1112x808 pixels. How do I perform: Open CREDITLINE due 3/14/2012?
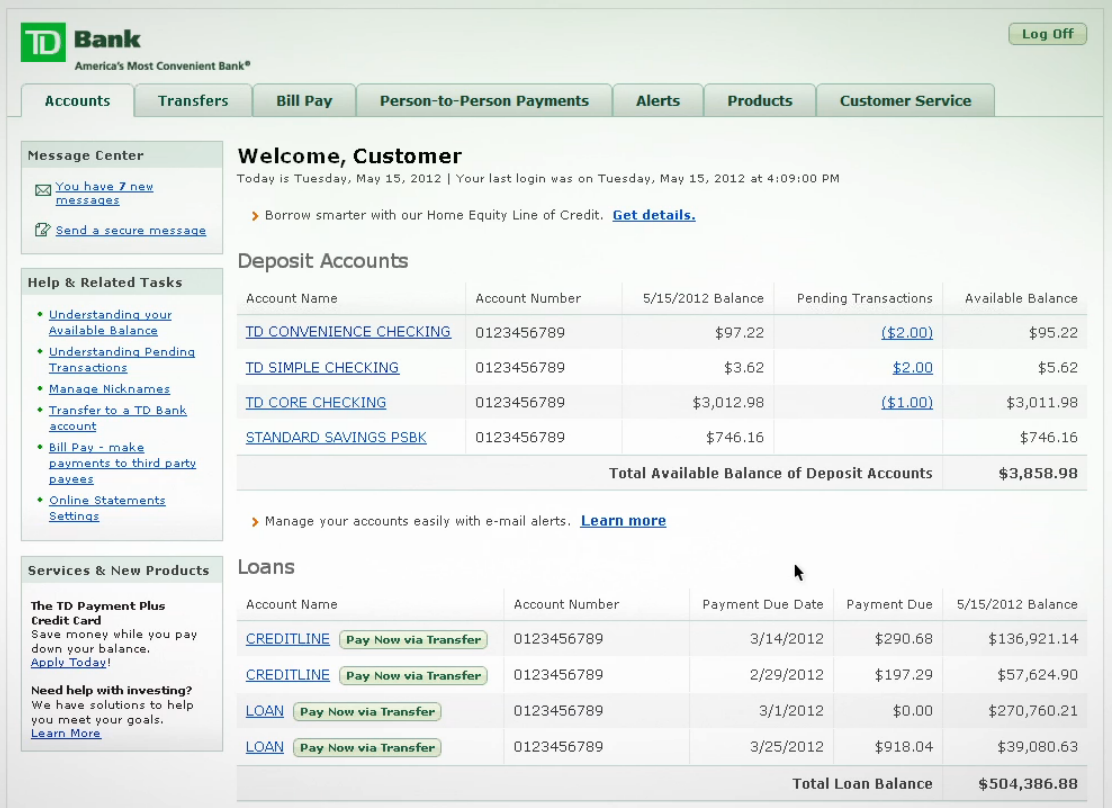pyautogui.click(x=287, y=638)
